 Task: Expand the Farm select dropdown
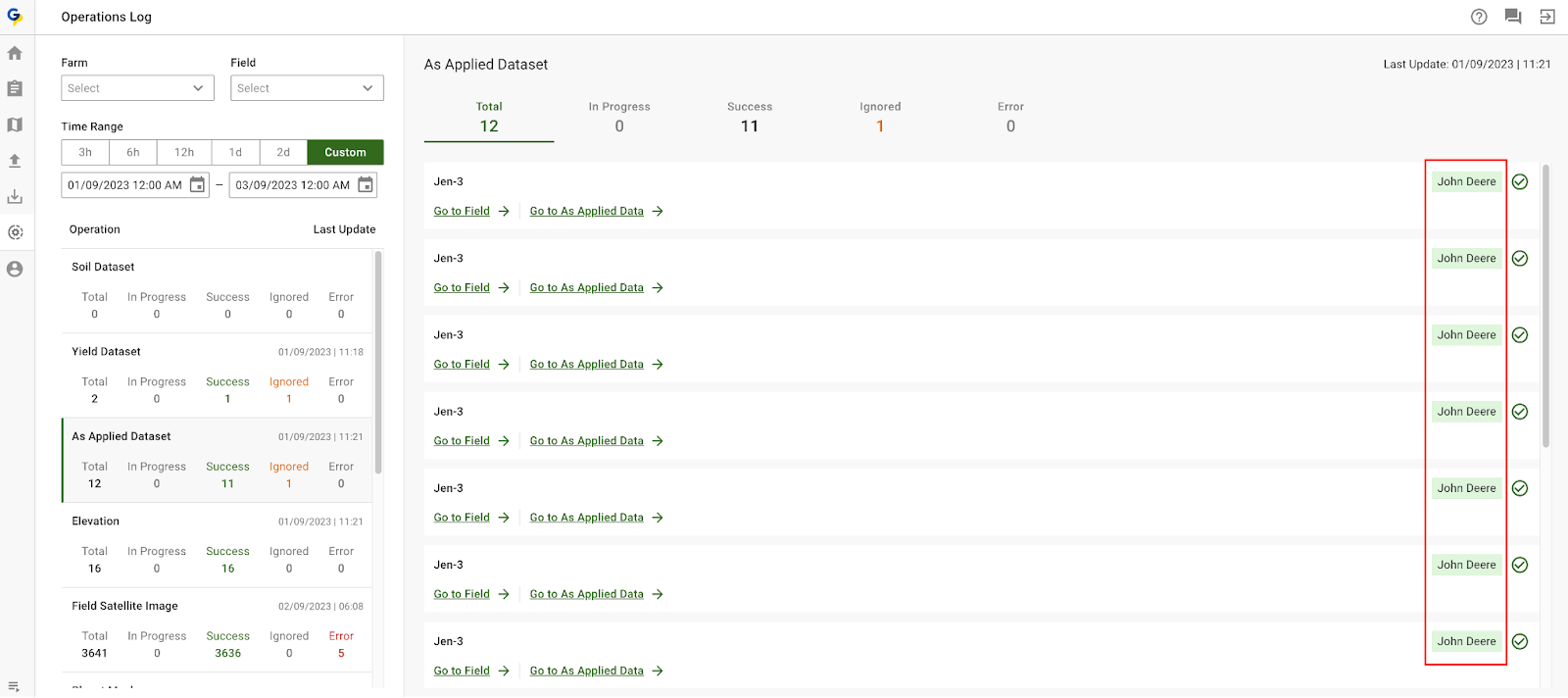coord(137,88)
